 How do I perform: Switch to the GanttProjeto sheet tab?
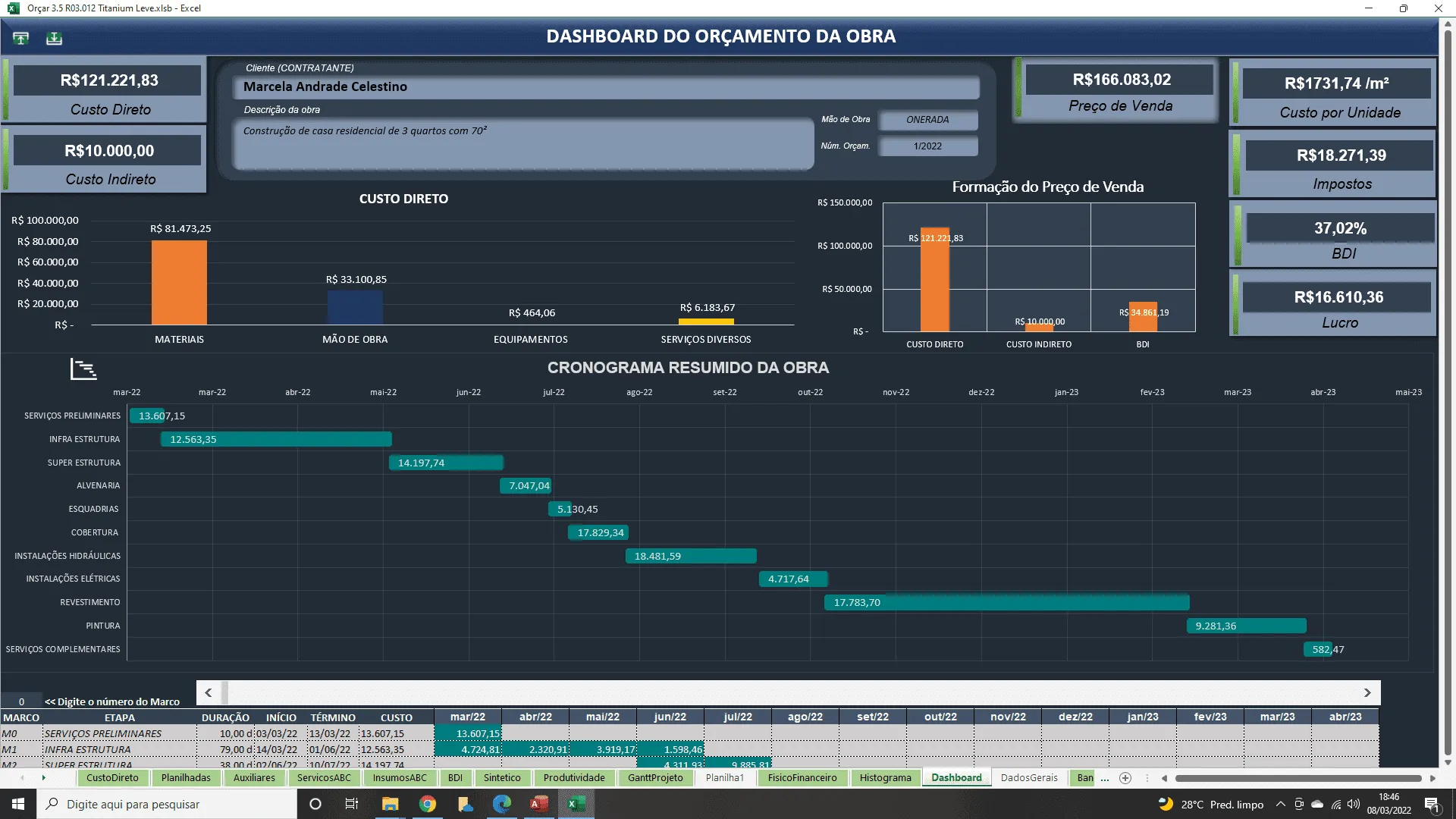655,778
